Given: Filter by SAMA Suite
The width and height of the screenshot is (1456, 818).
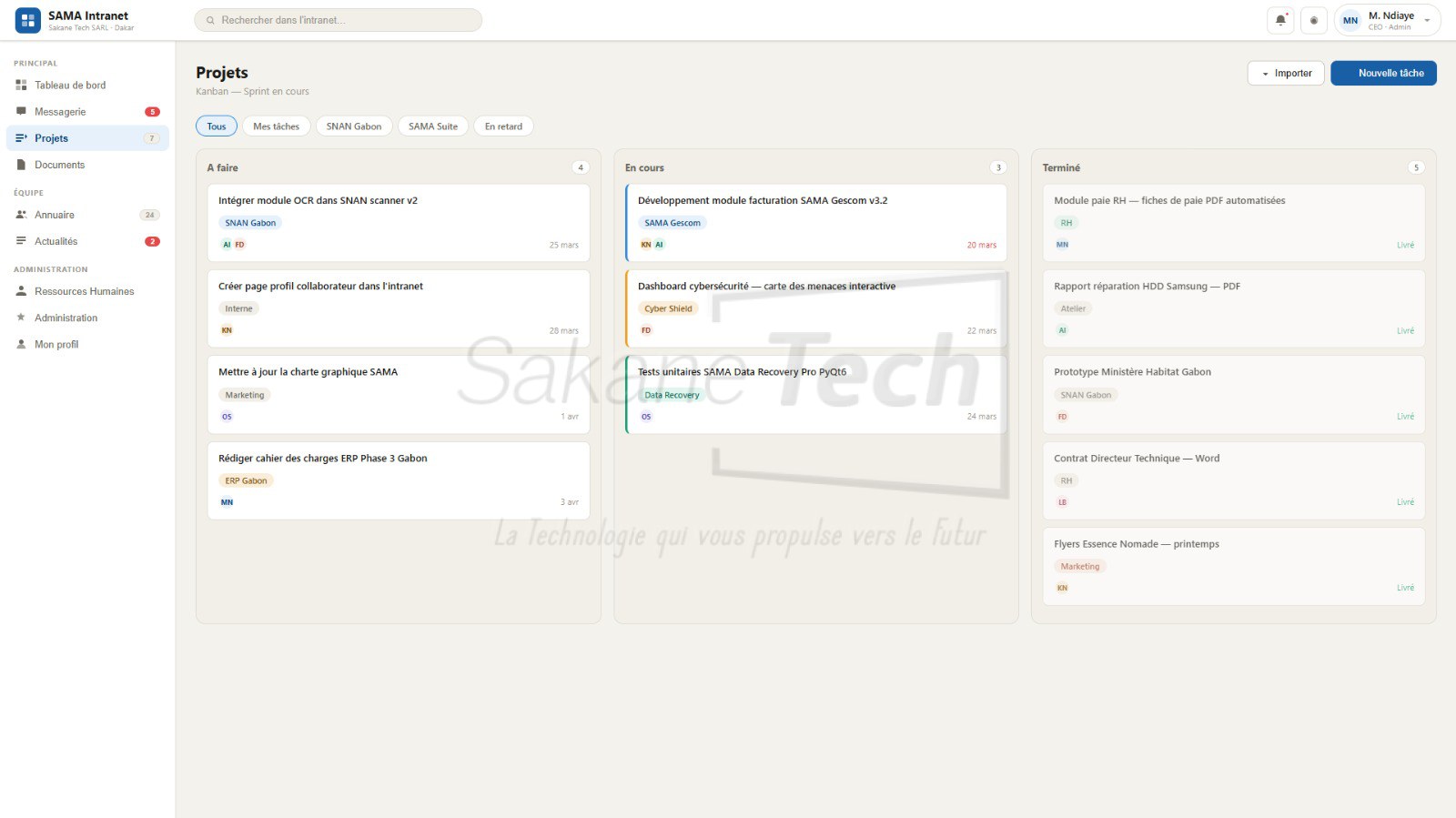Looking at the screenshot, I should pos(433,126).
